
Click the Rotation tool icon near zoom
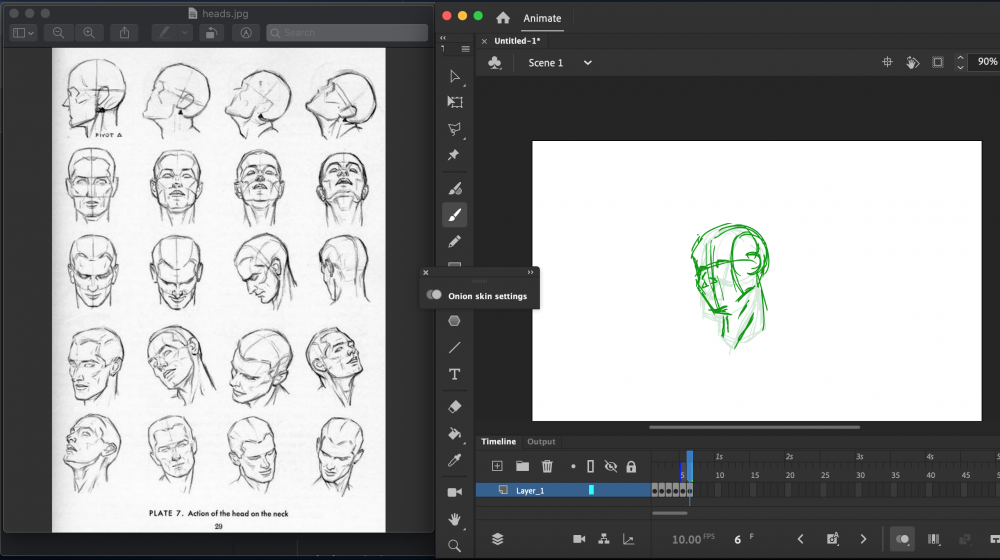(913, 63)
